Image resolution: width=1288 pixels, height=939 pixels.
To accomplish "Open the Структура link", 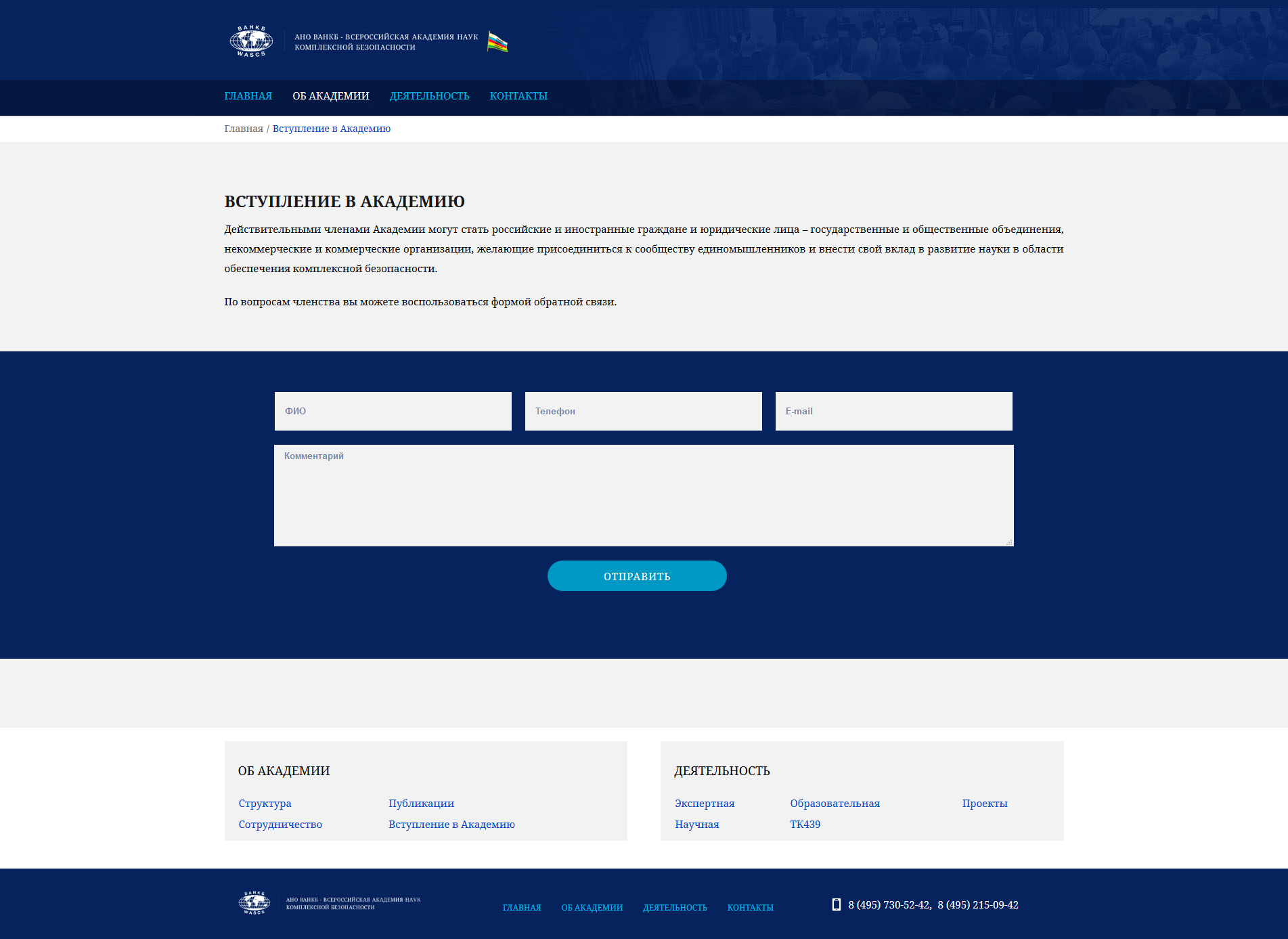I will [x=265, y=804].
